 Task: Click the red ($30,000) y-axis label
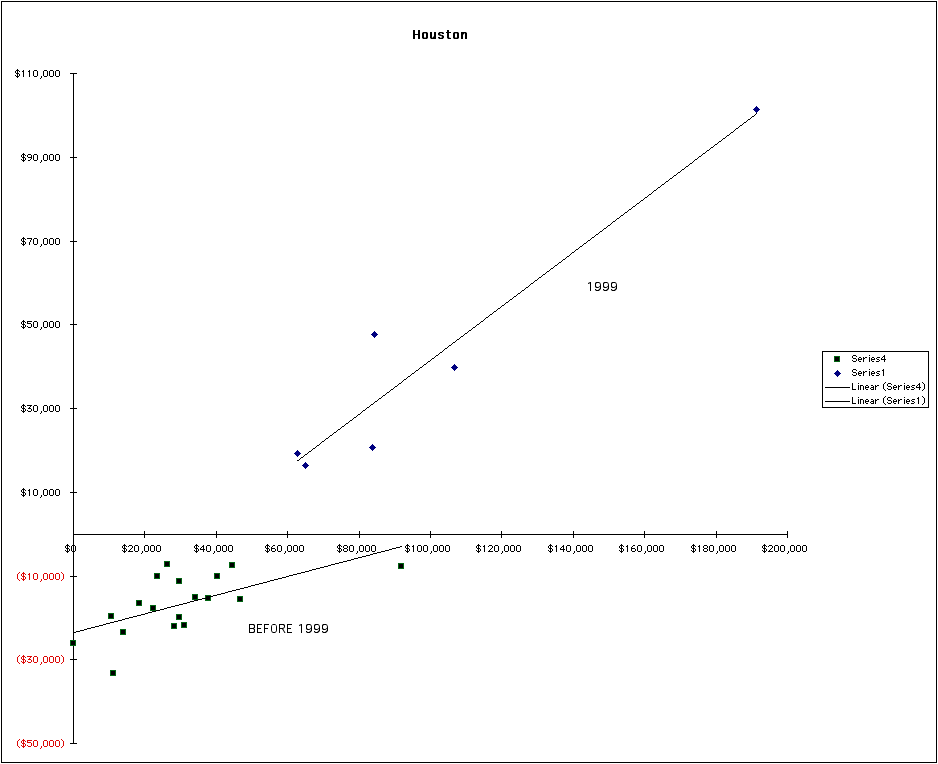(40, 659)
